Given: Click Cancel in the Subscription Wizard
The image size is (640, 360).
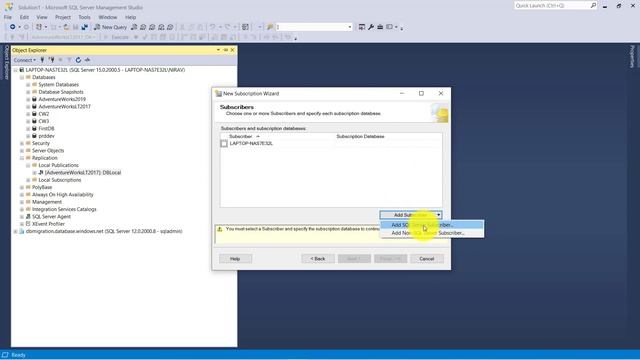Looking at the screenshot, I should click(x=427, y=259).
